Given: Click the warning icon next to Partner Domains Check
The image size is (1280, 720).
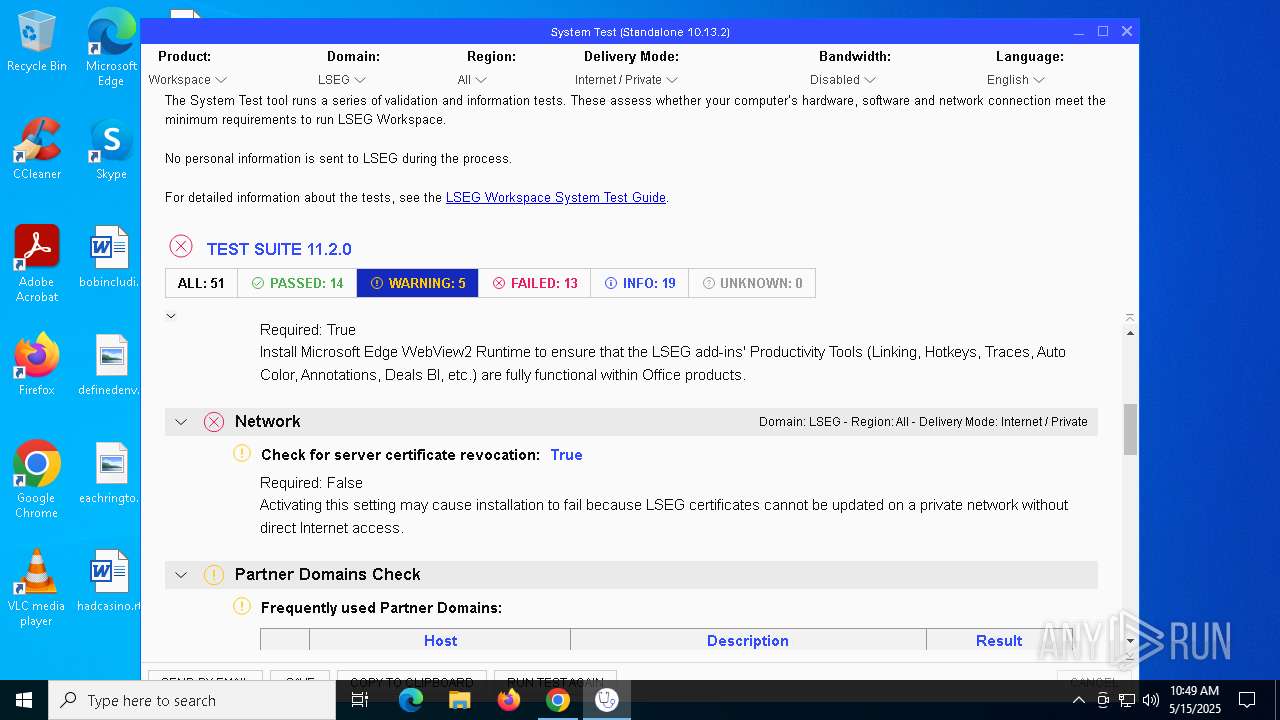Looking at the screenshot, I should 214,575.
